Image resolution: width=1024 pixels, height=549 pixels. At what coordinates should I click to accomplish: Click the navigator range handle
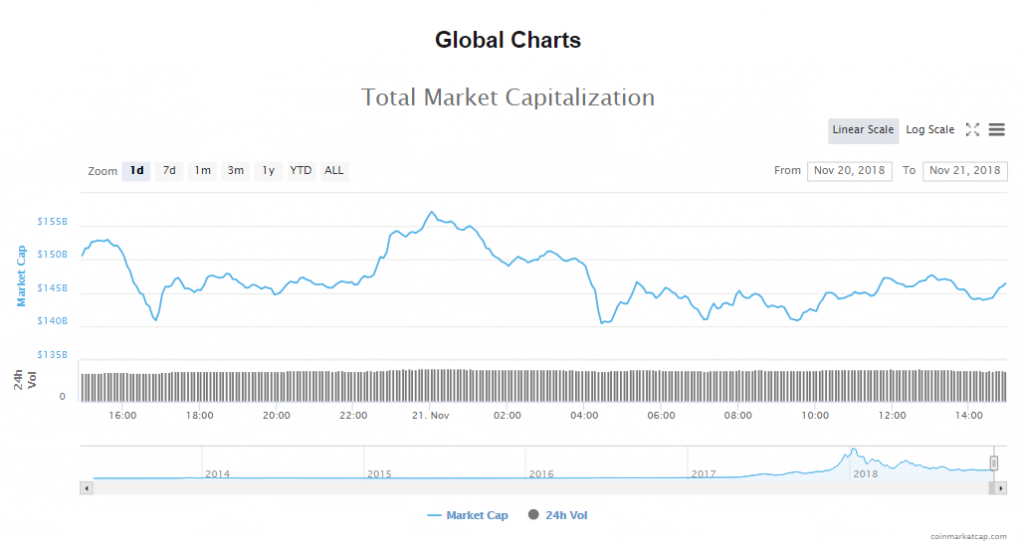(994, 462)
